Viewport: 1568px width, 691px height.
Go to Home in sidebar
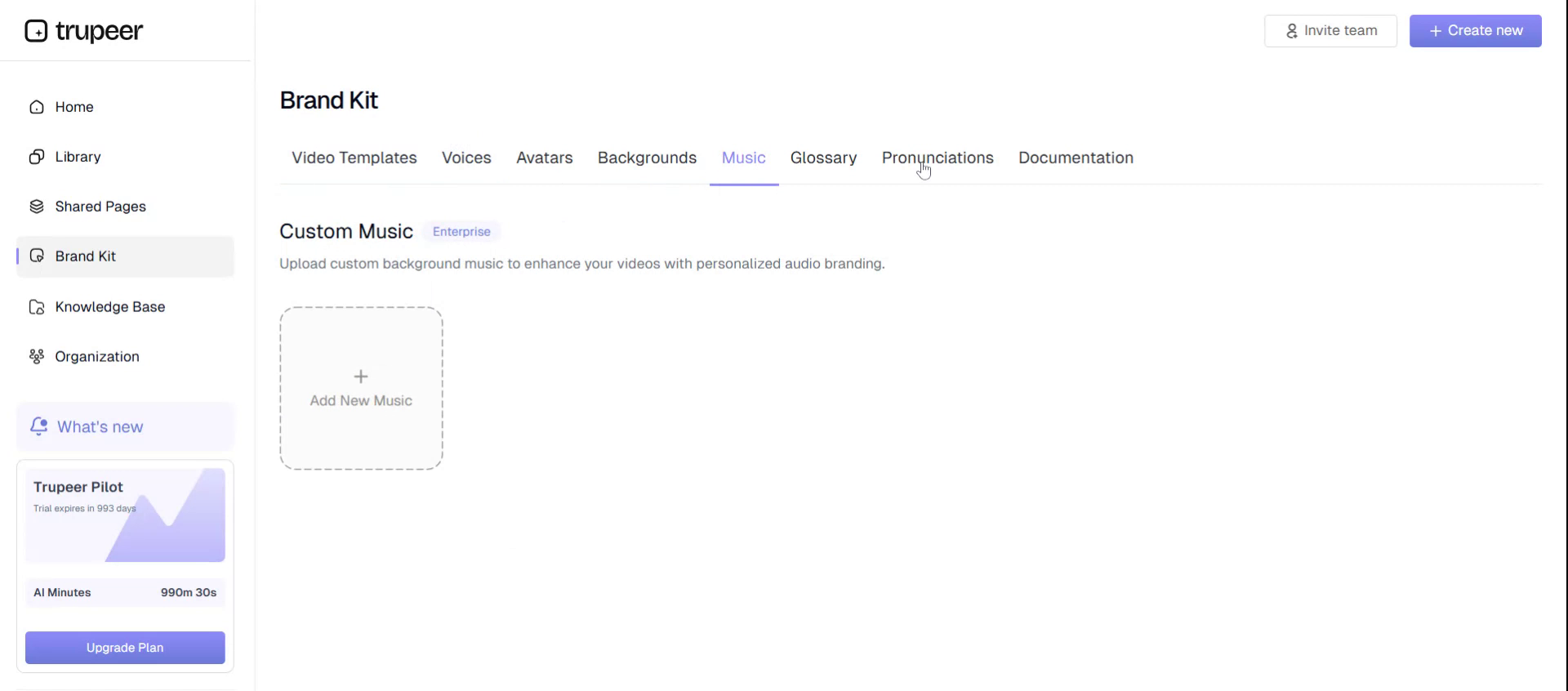[125, 107]
